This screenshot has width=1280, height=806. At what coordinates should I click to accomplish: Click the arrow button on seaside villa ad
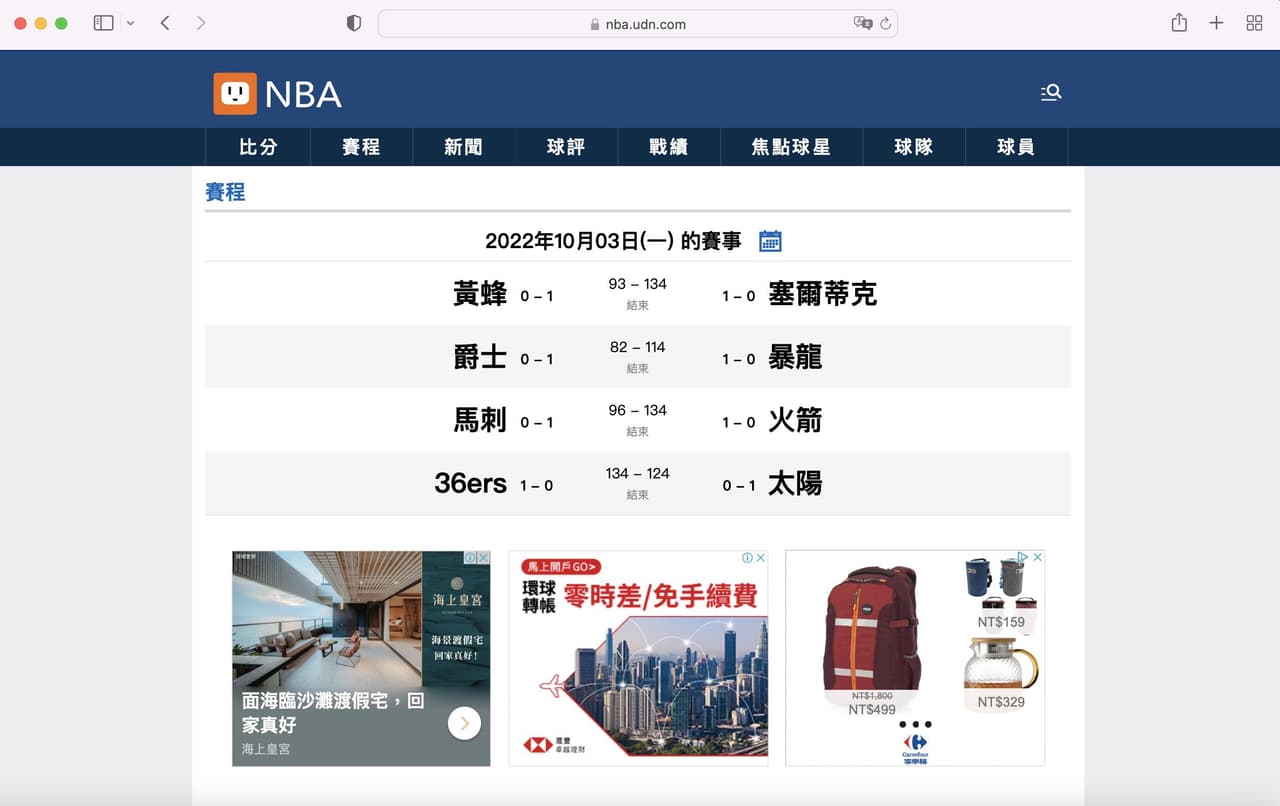tap(464, 723)
